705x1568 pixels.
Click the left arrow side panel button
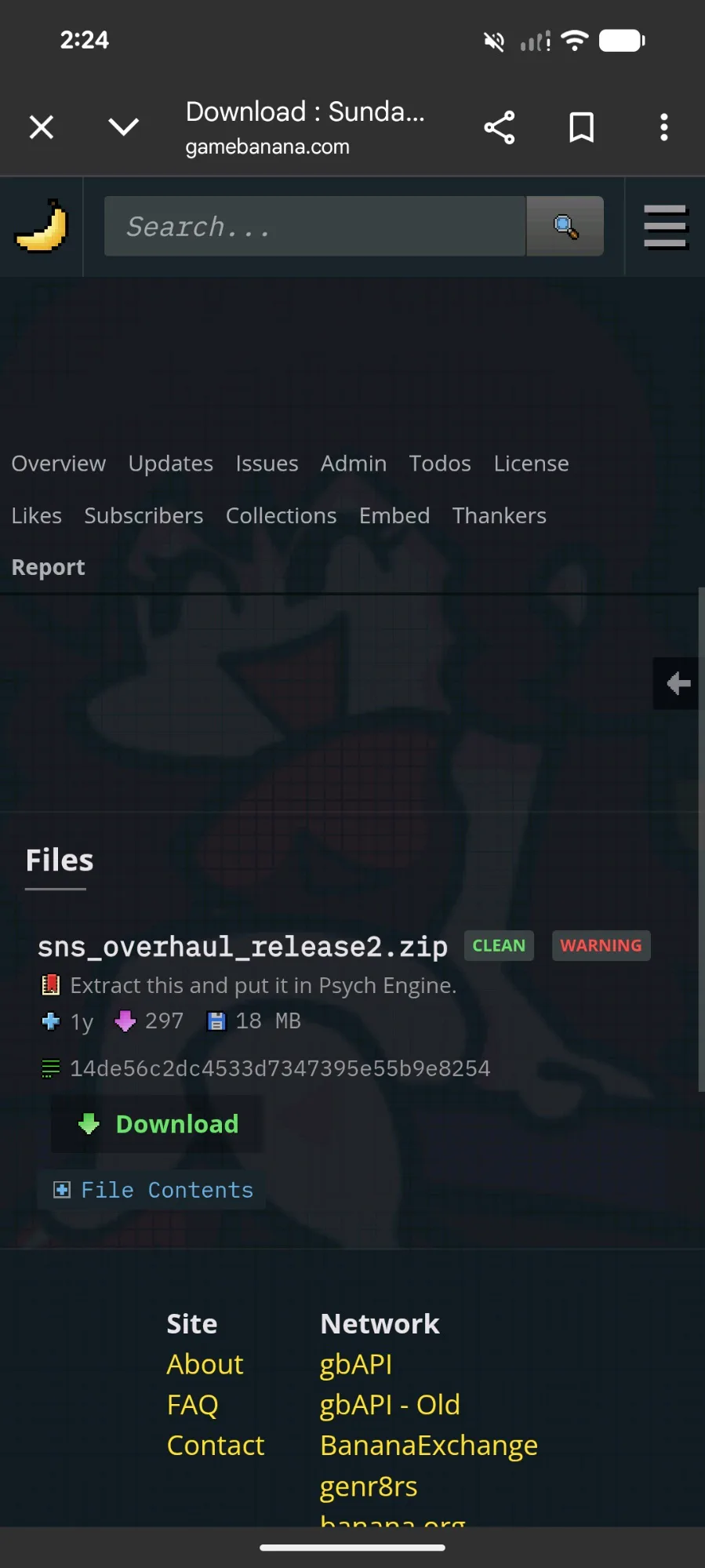676,683
